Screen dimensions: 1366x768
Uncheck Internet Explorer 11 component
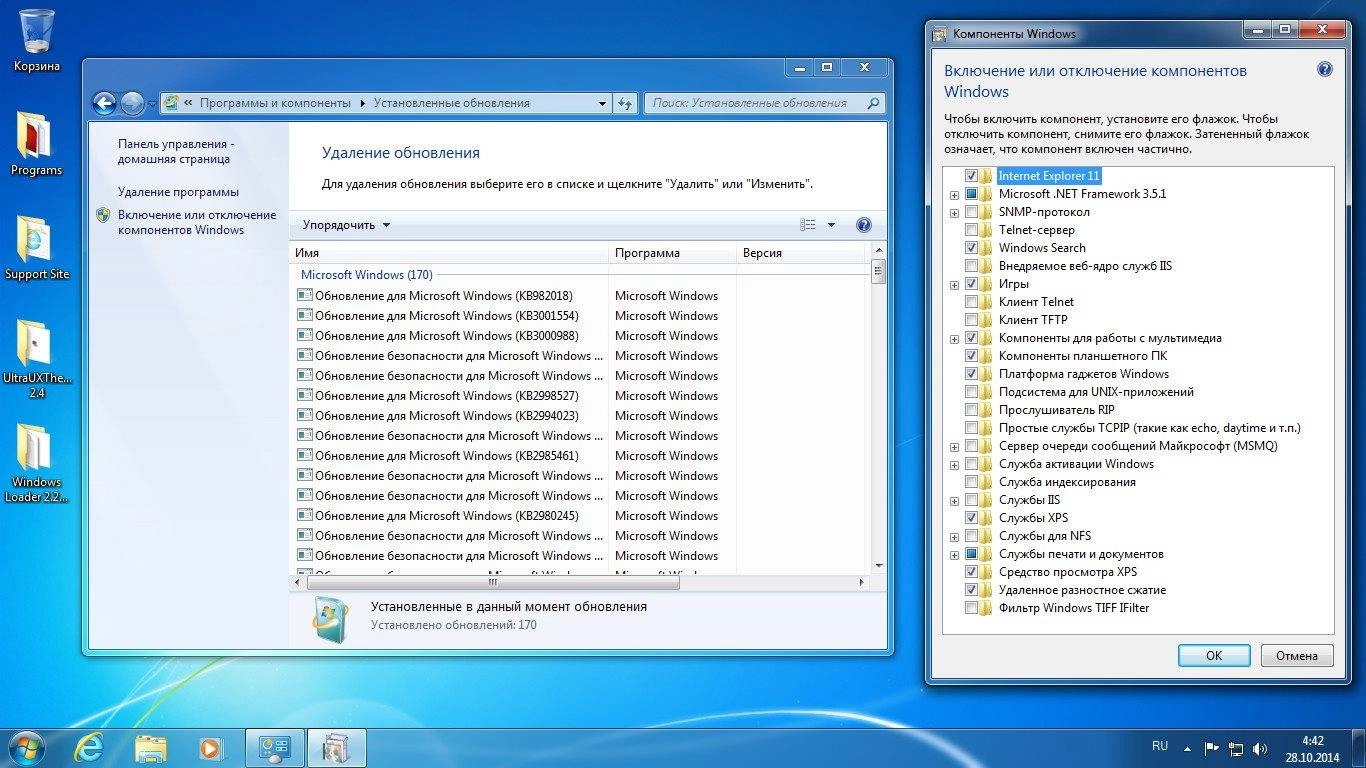point(971,176)
